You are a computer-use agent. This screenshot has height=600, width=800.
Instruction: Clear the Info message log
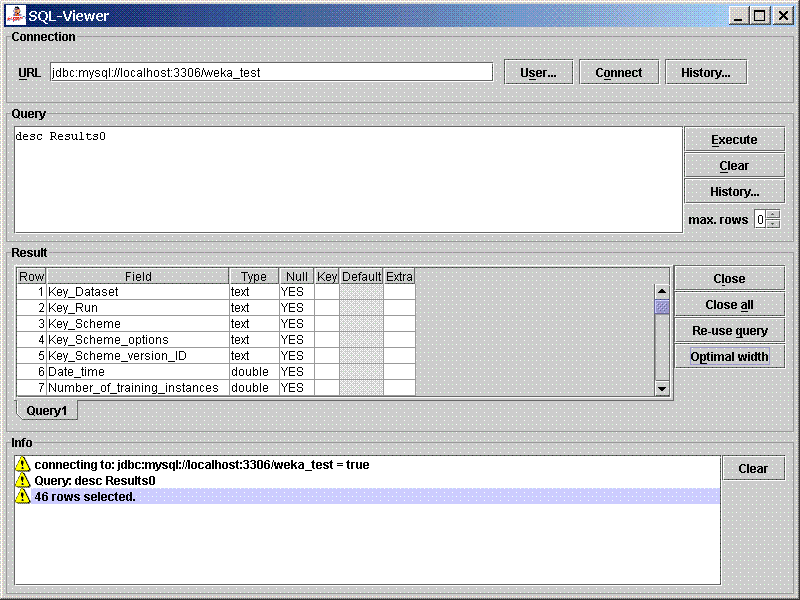coord(753,468)
